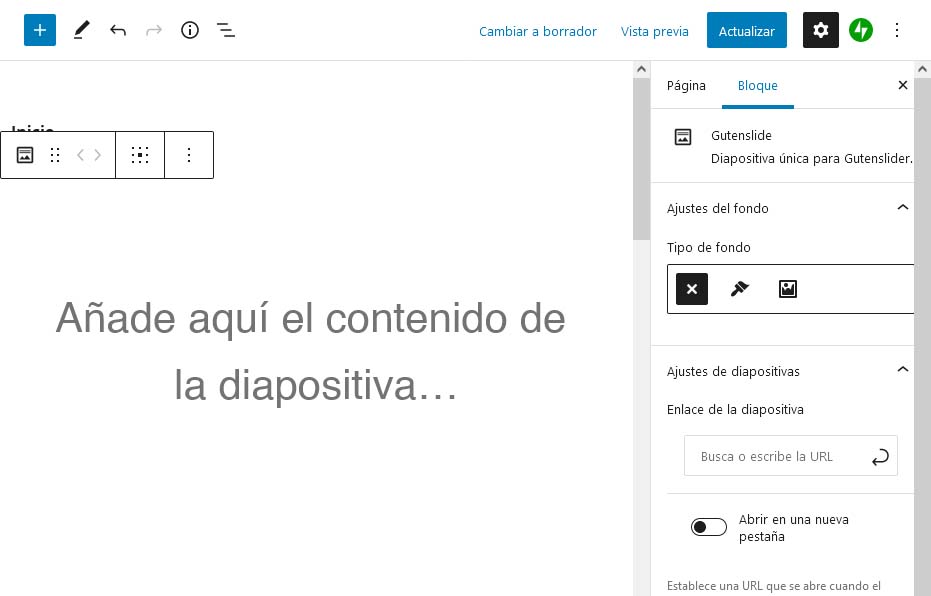
Task: Toggle the settings gear sidebar button
Action: click(821, 30)
